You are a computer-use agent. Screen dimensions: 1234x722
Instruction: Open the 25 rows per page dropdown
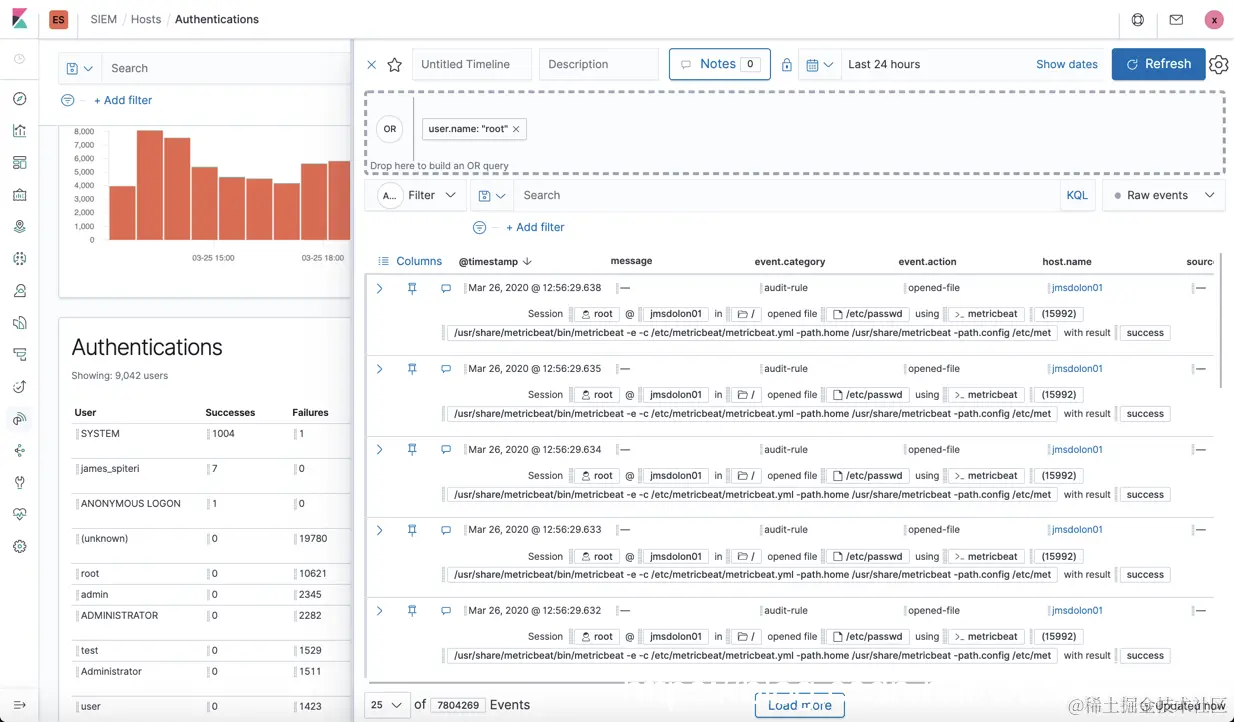(x=387, y=705)
